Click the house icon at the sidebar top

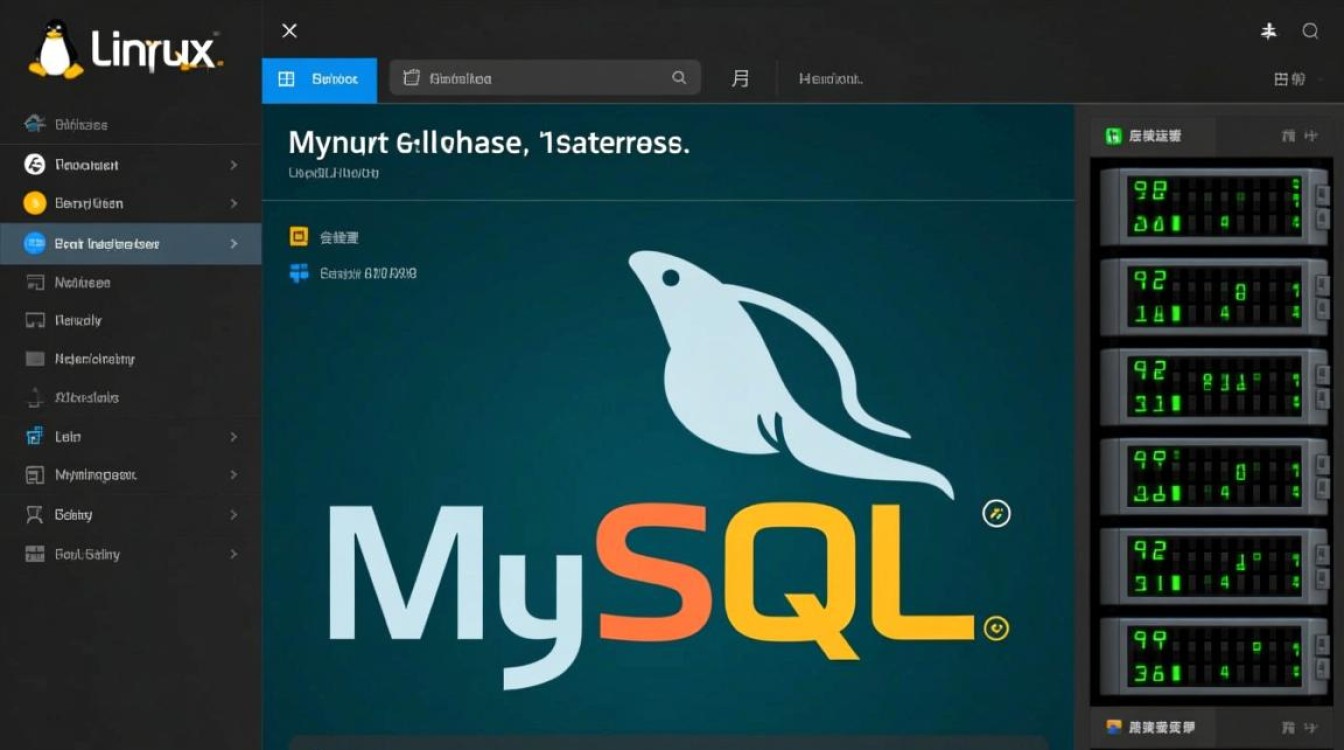point(35,124)
